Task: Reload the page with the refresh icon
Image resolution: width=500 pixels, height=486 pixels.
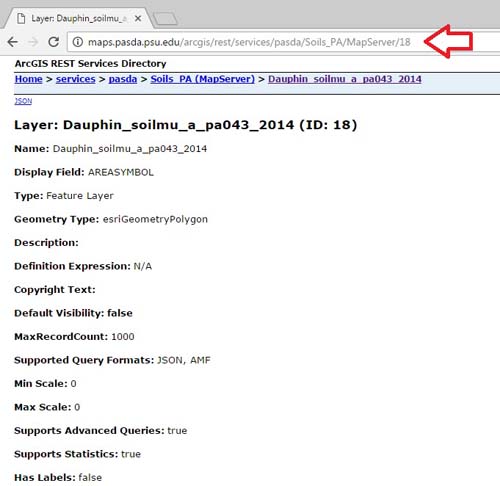Action: click(54, 42)
